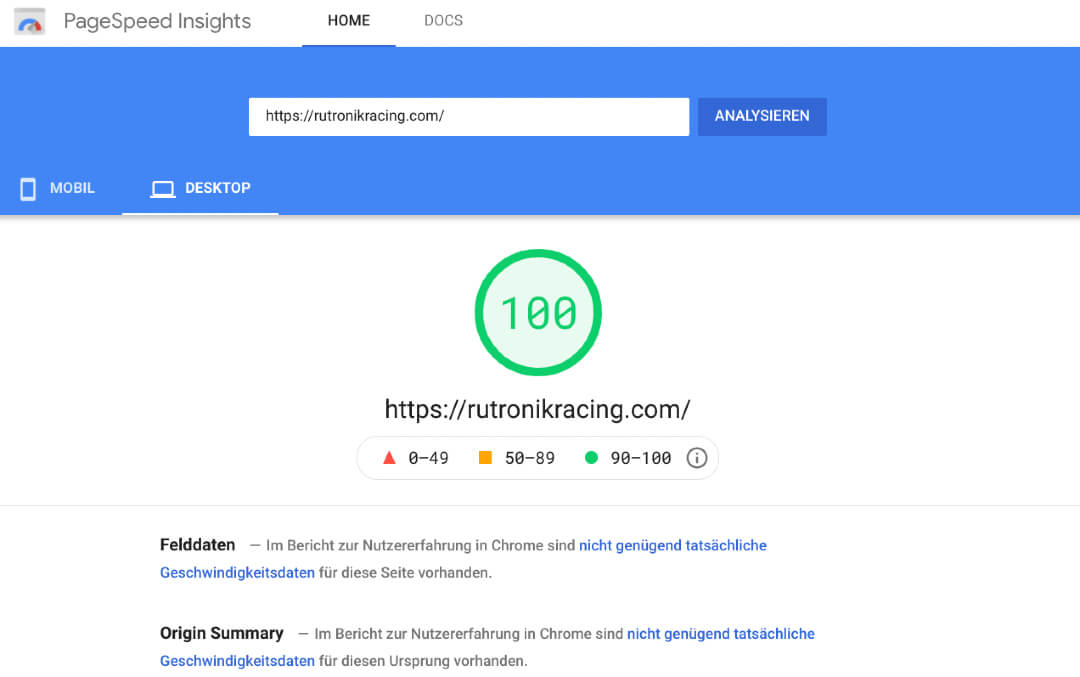Click the mobile phone icon

[28, 189]
